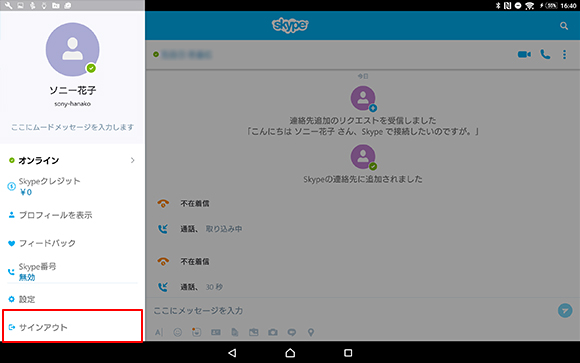This screenshot has height=363, width=580.
Task: Tap the Skypeの連絡先に追加されました message
Action: tap(362, 179)
